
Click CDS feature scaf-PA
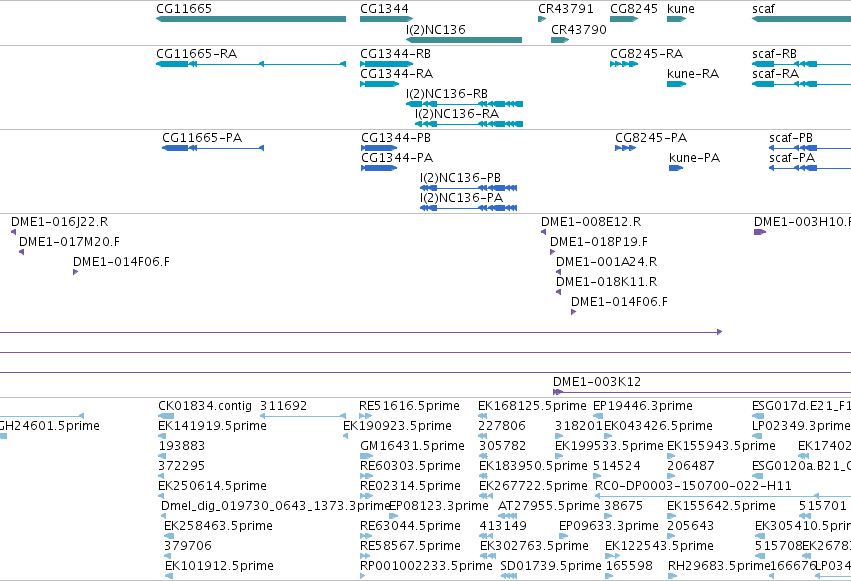pos(792,158)
